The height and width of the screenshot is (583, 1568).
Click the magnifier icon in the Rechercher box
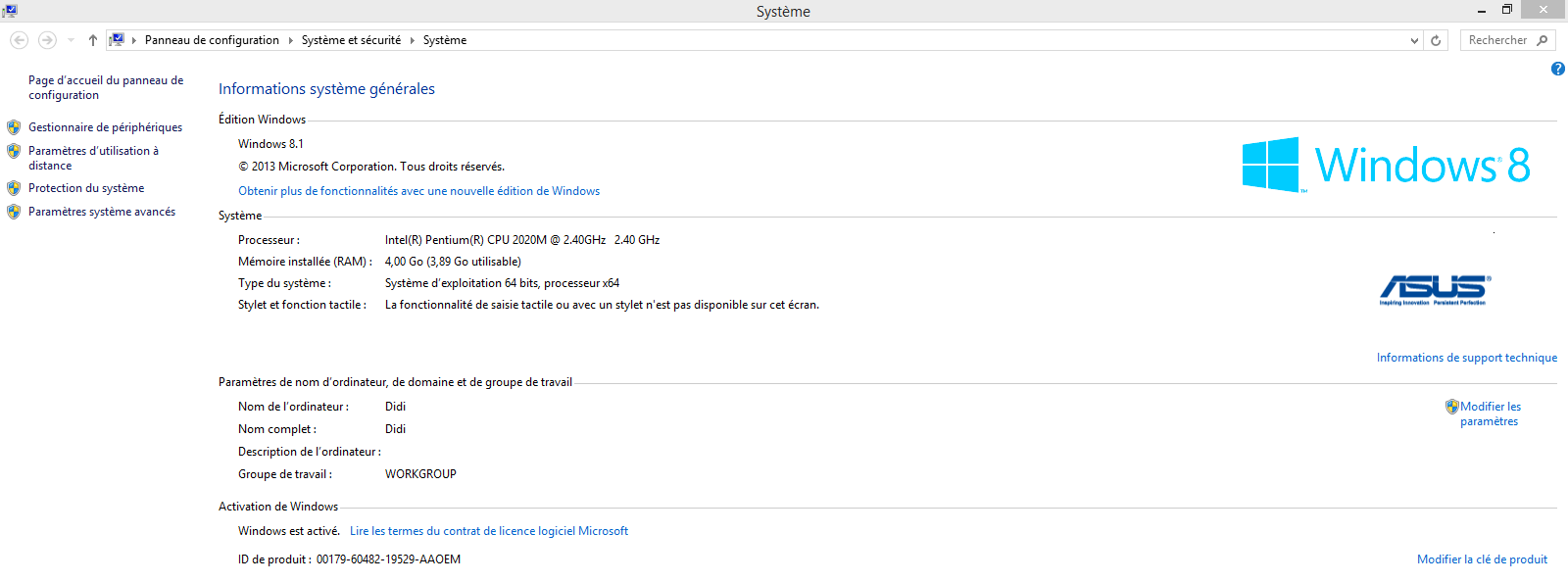pos(1543,40)
